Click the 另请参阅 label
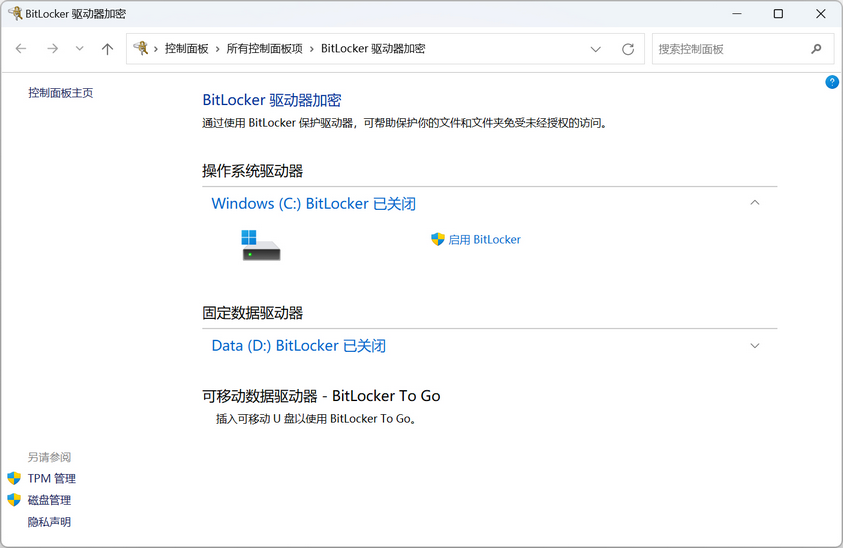 click(x=49, y=457)
